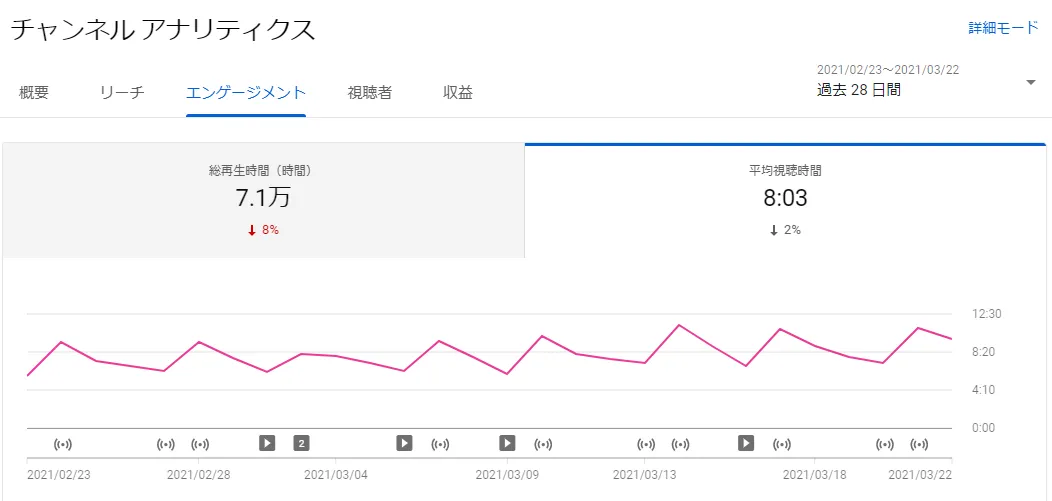Select the 収益 tab

(458, 93)
